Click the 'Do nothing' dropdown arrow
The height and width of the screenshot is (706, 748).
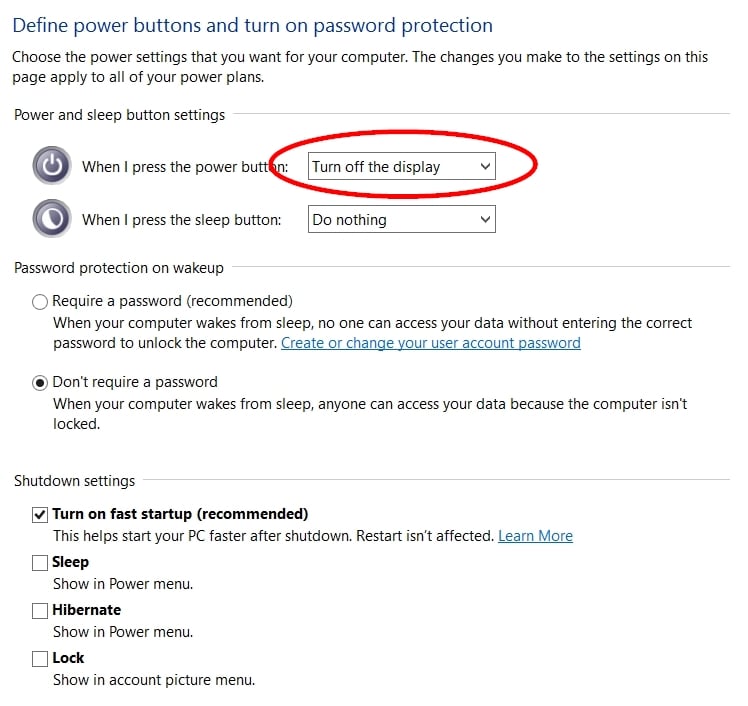tap(485, 219)
